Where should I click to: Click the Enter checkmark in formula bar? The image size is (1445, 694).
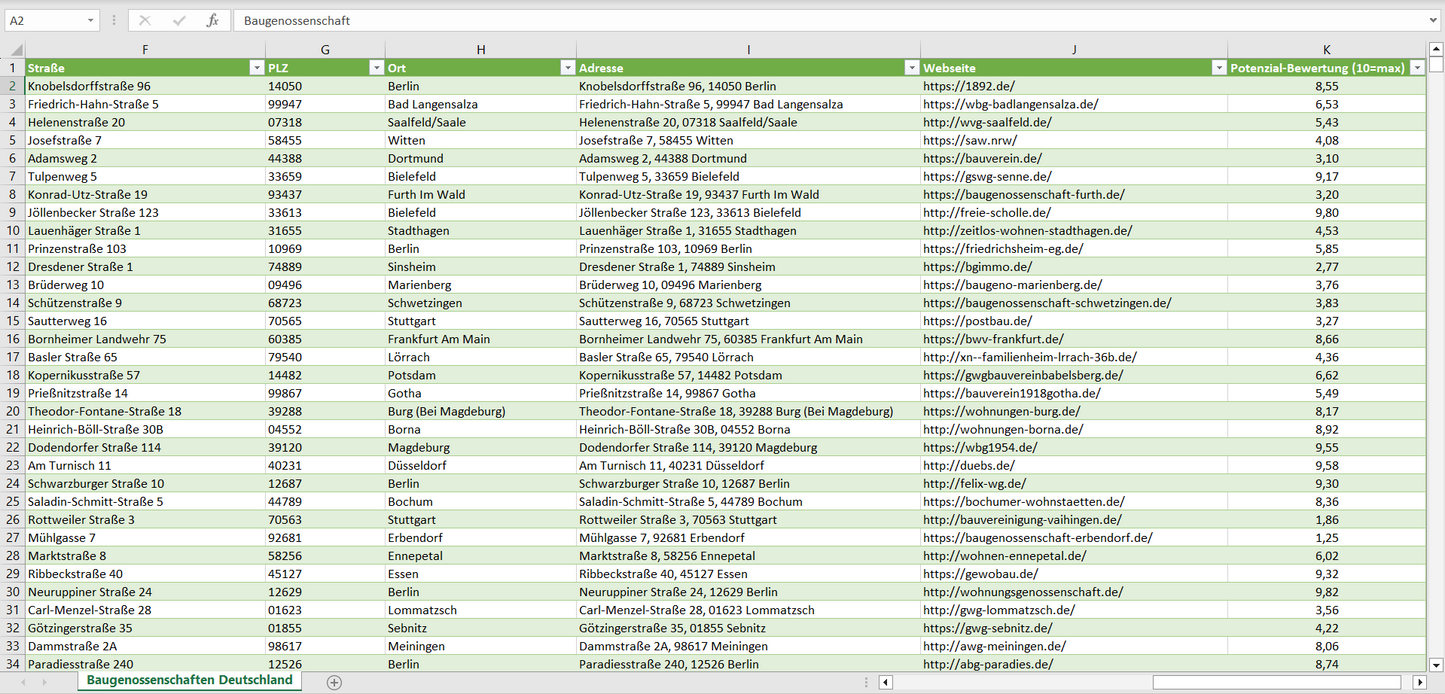click(179, 20)
